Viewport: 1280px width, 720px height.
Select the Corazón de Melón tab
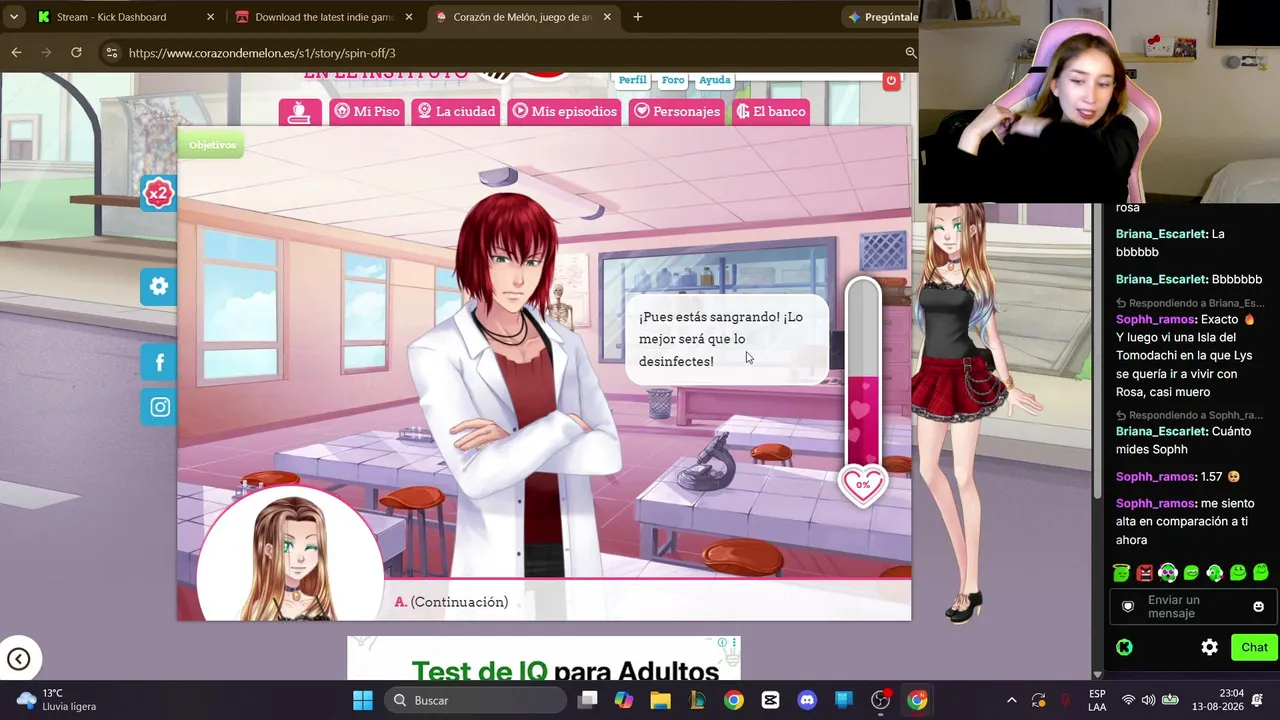click(x=522, y=17)
